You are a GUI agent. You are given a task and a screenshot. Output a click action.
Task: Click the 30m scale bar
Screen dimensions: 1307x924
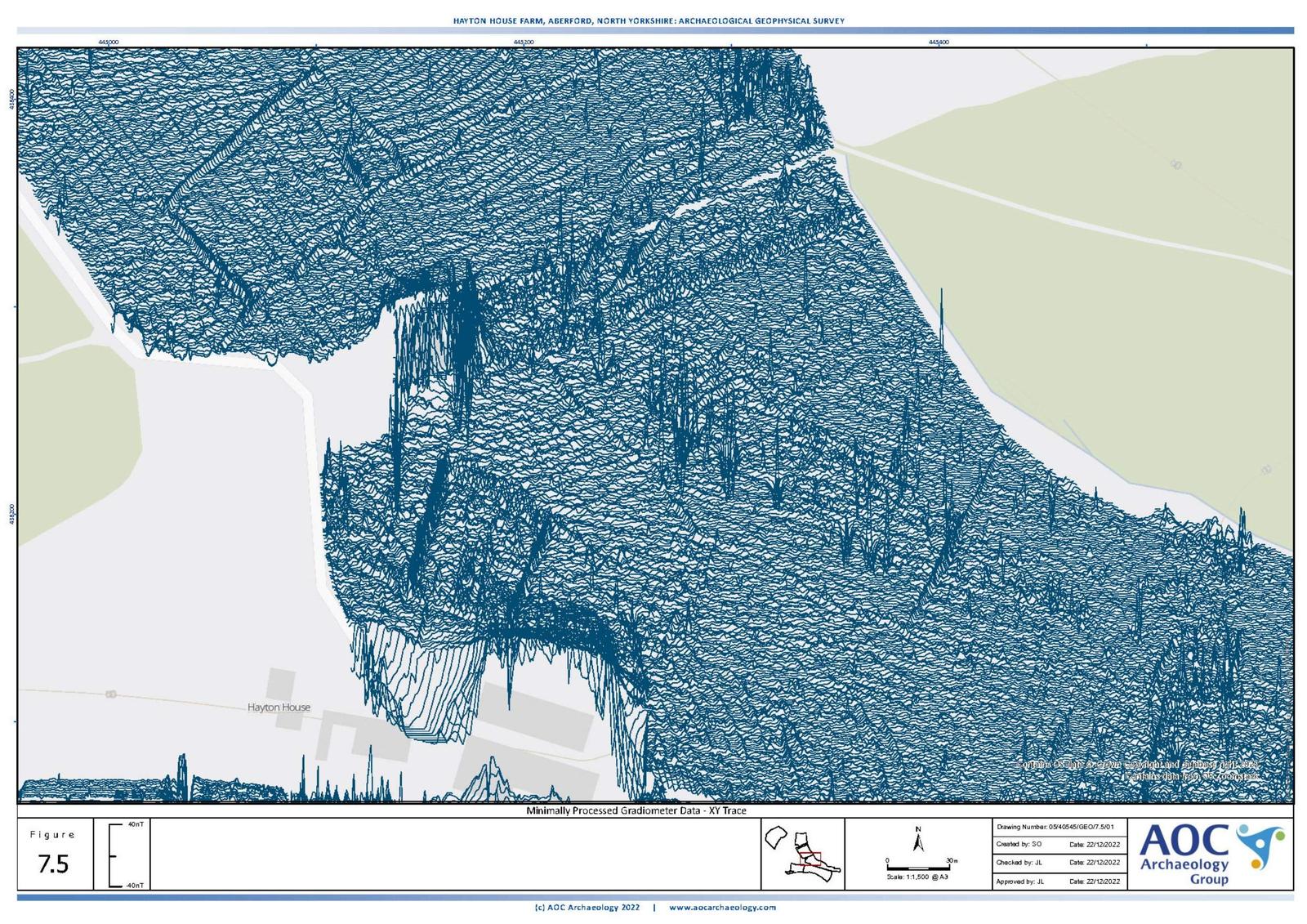click(918, 867)
